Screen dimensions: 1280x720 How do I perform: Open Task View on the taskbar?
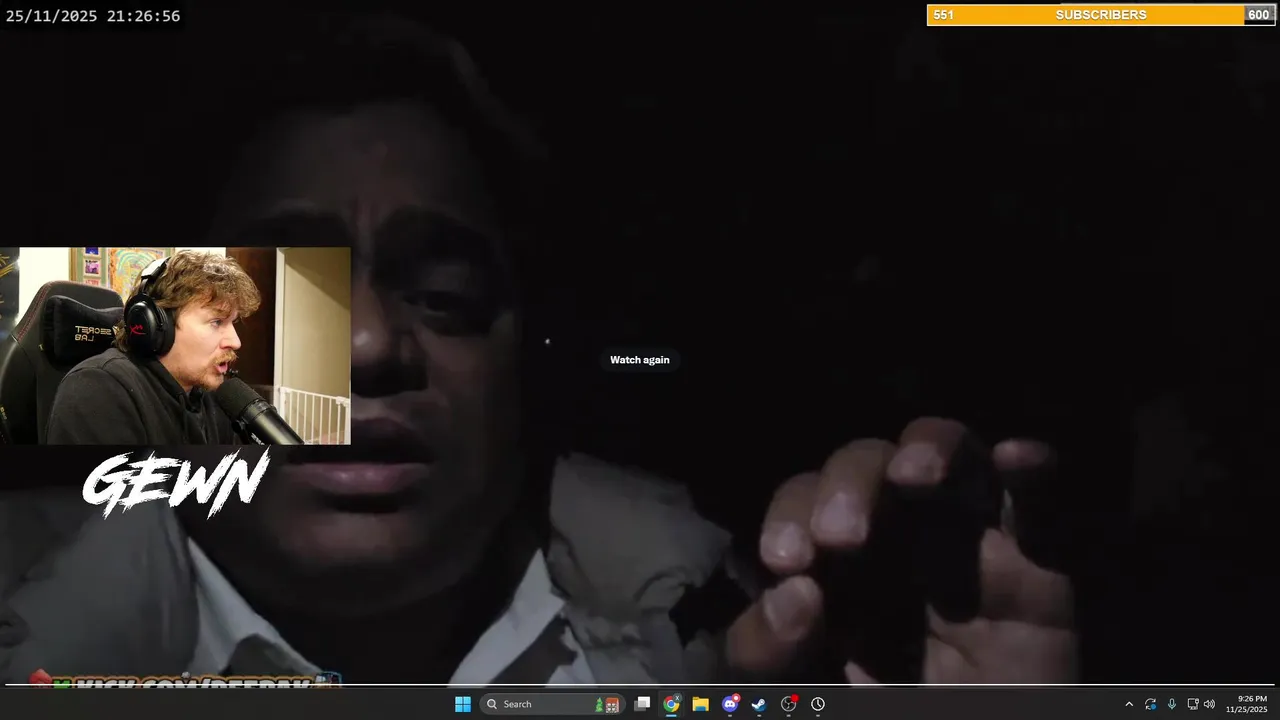[642, 704]
